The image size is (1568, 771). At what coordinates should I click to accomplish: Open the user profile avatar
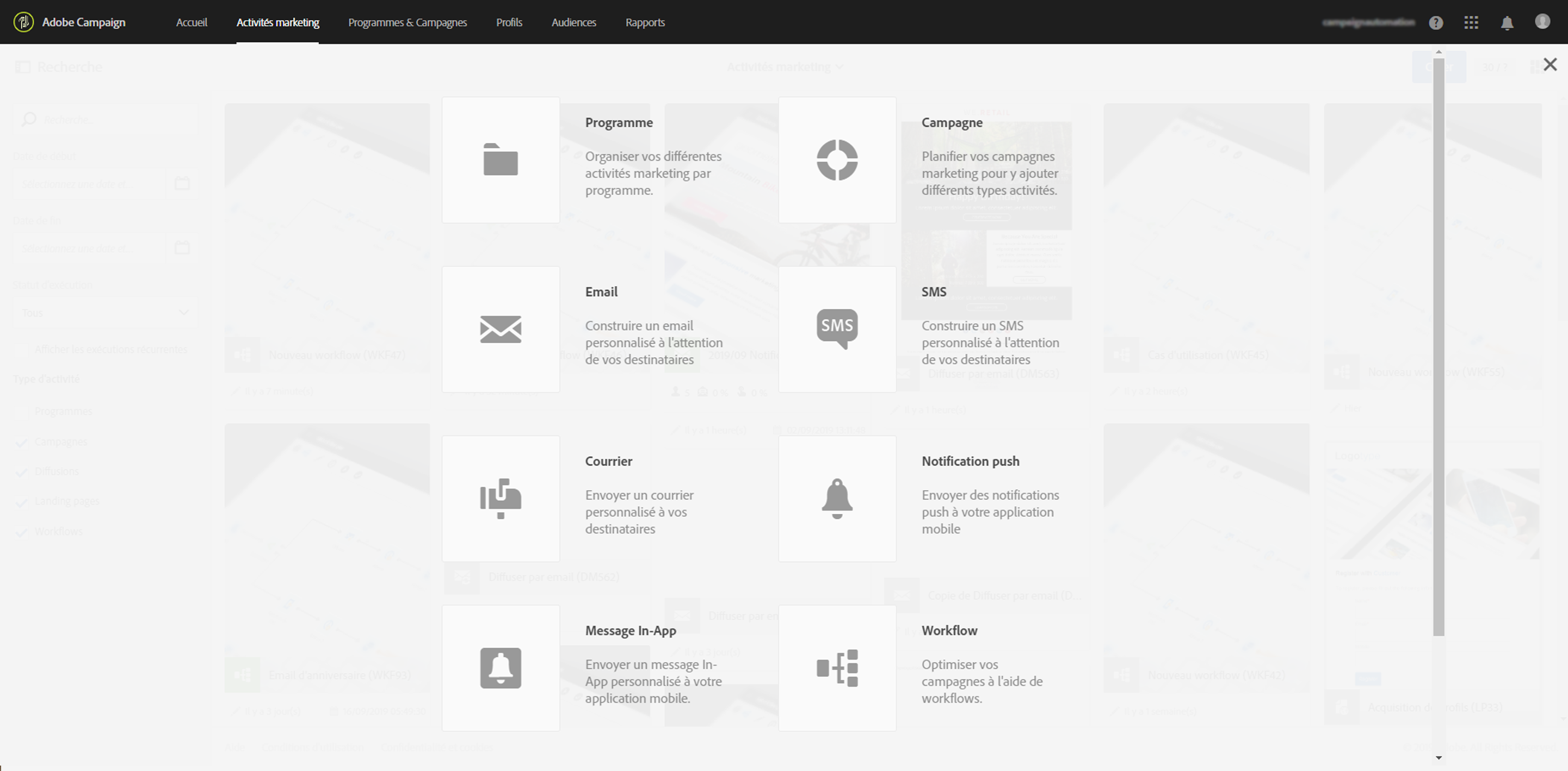tap(1542, 22)
